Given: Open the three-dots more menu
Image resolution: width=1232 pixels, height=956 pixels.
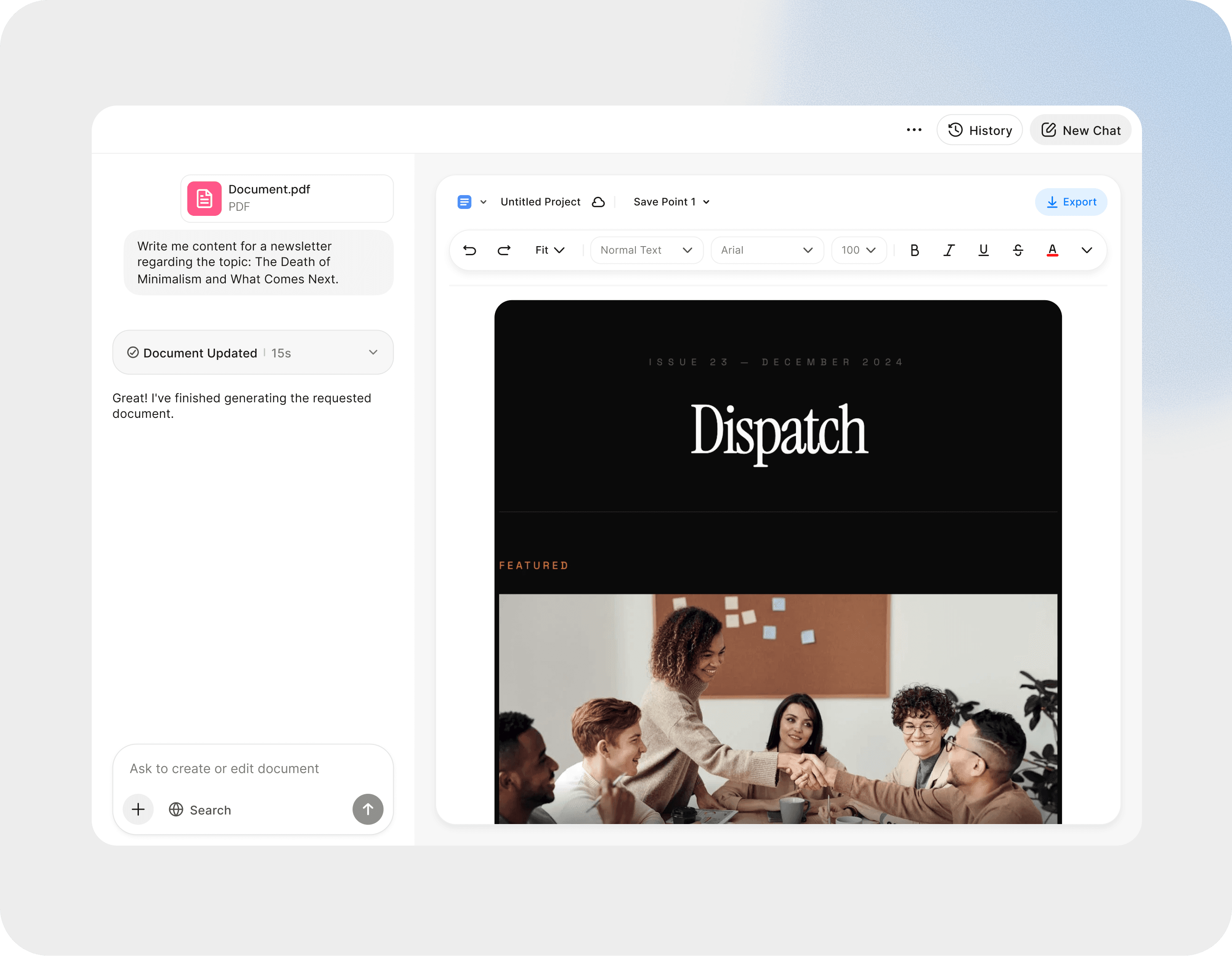Looking at the screenshot, I should [914, 130].
